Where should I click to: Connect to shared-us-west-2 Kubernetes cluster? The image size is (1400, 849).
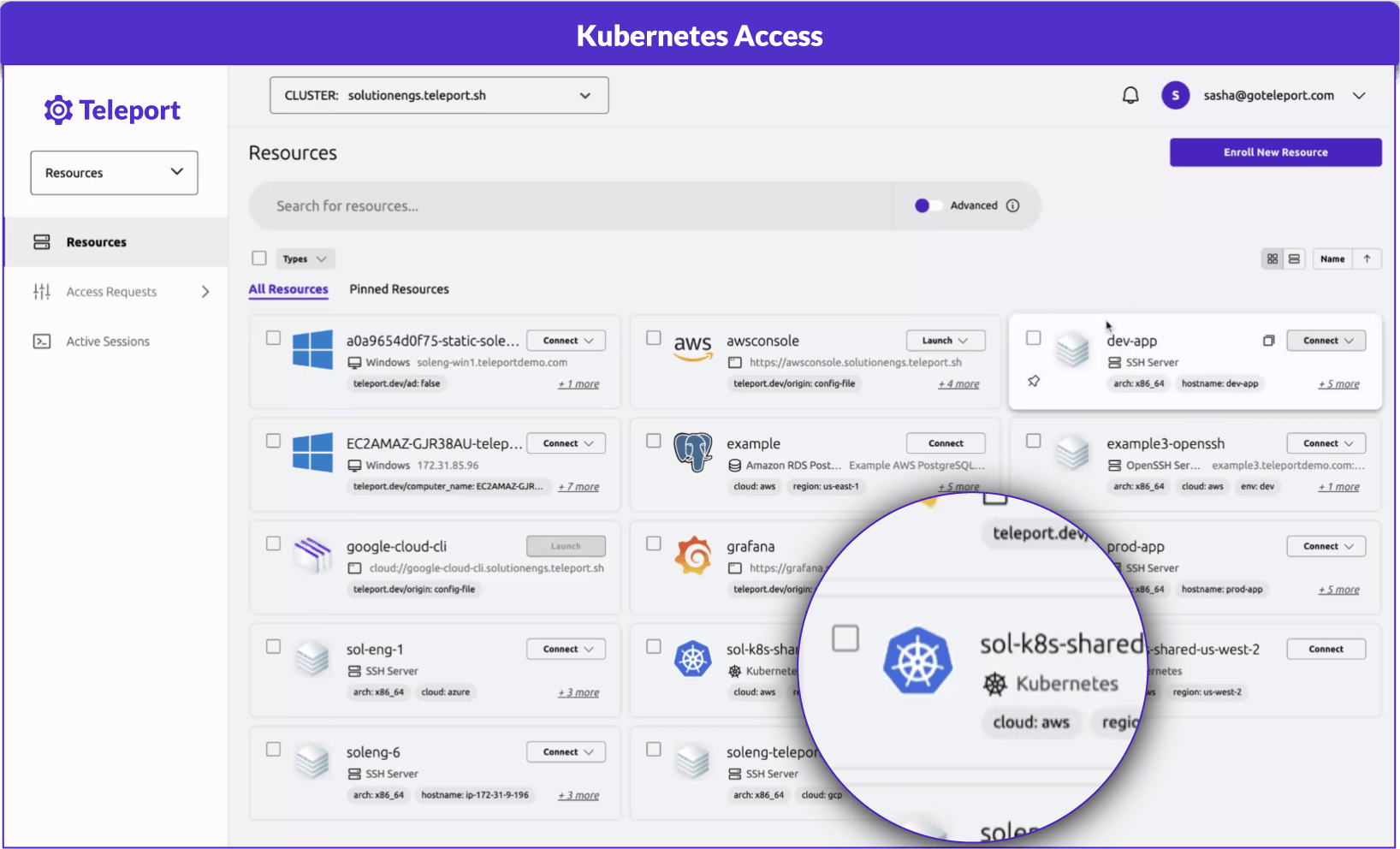[1326, 649]
